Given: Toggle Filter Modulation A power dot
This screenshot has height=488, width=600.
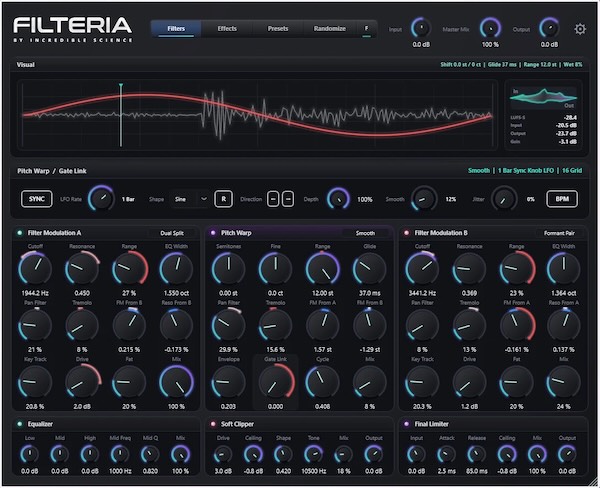Looking at the screenshot, I should coord(20,233).
